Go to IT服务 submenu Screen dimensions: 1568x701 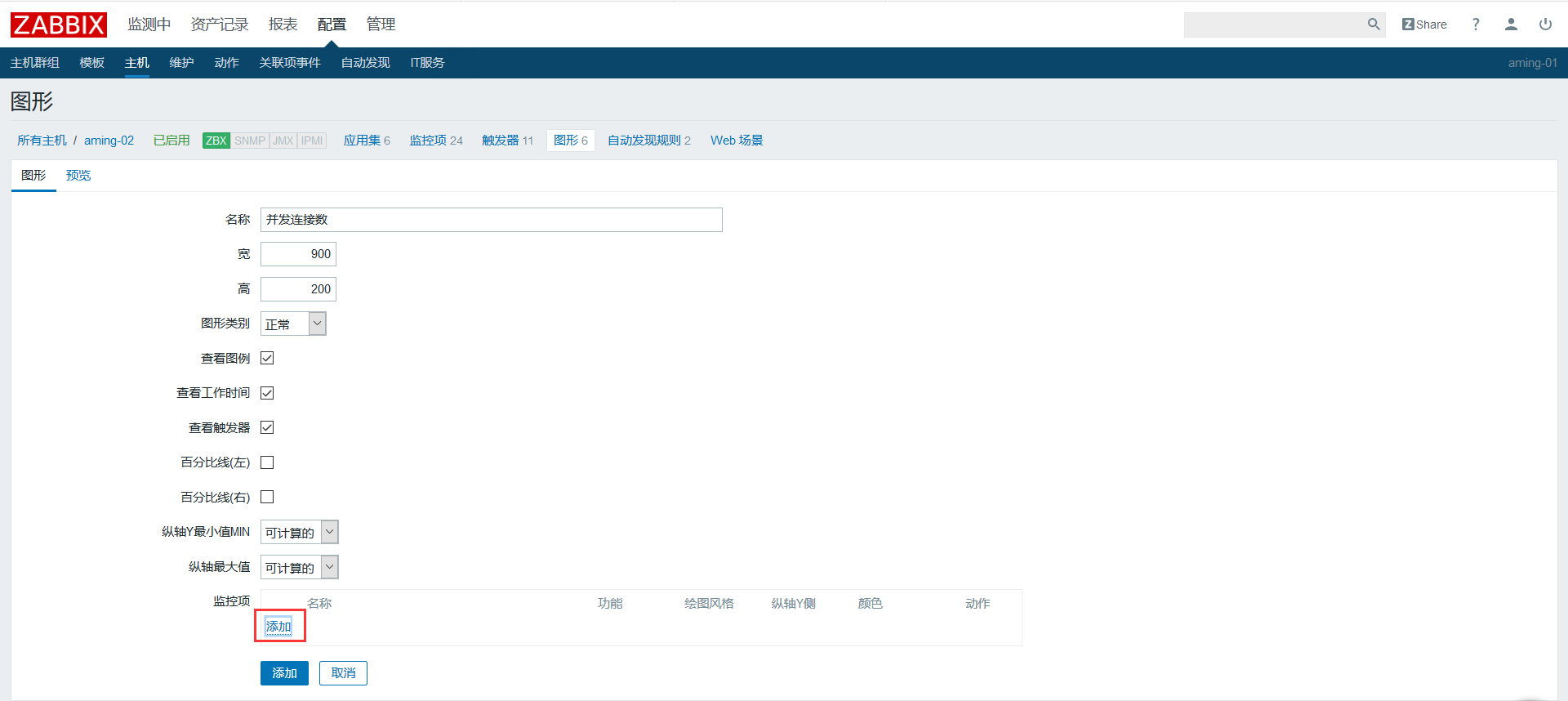(x=427, y=63)
